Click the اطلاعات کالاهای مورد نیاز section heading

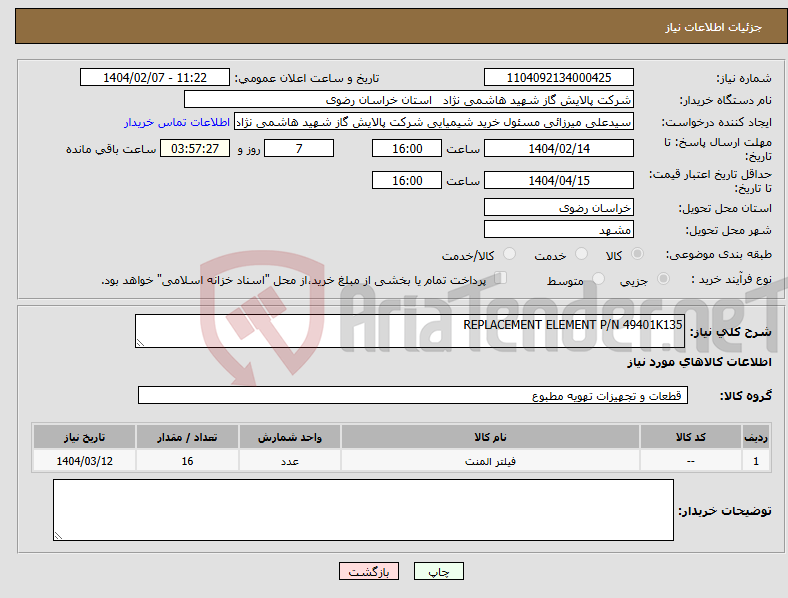699,362
